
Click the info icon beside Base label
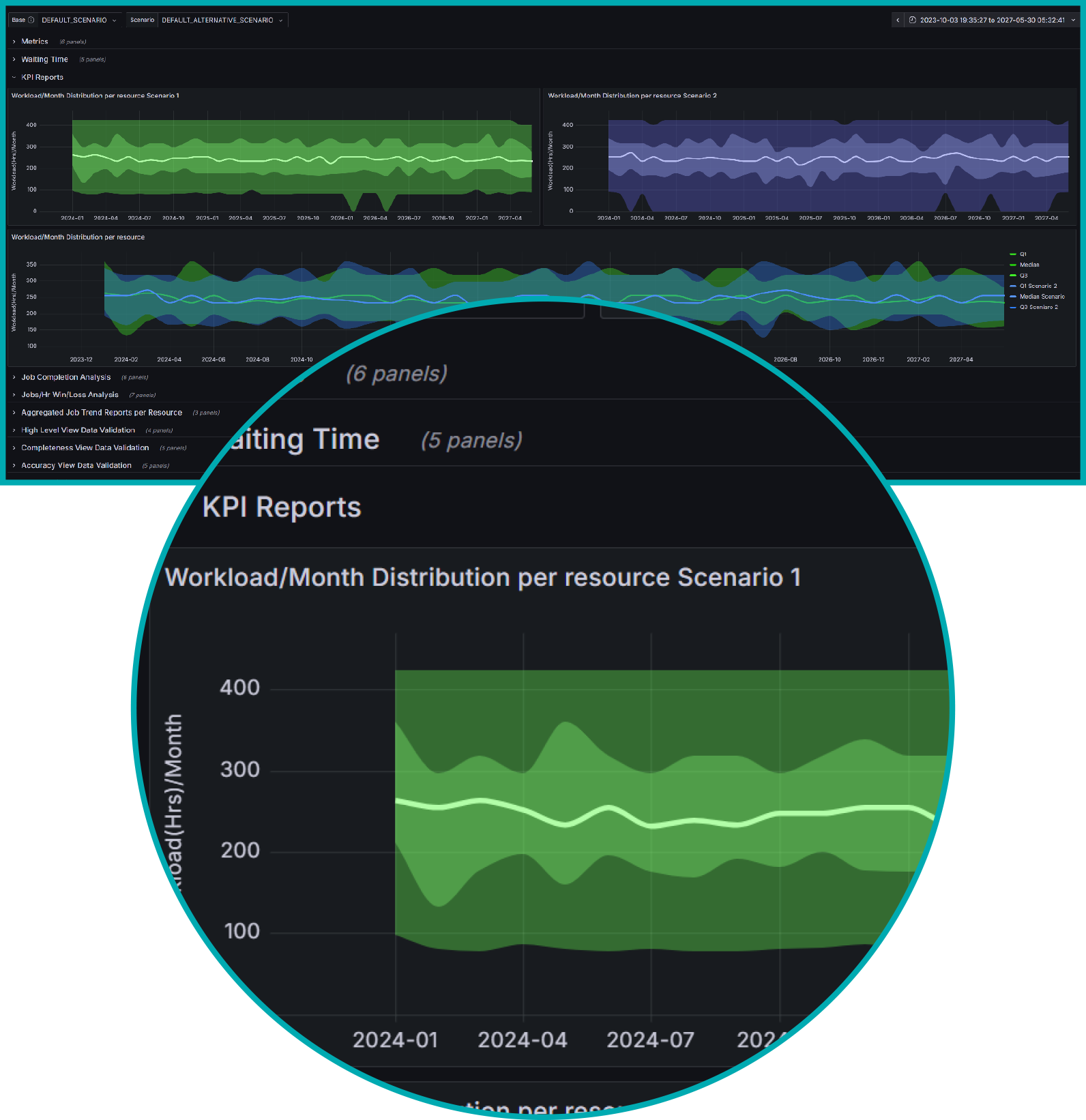tap(31, 20)
